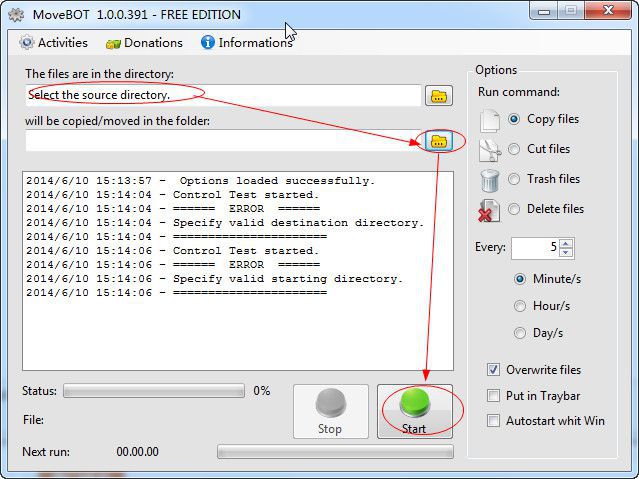Image resolution: width=639 pixels, height=479 pixels.
Task: Click log line 'Options loaded successfully.'
Action: tap(201, 181)
